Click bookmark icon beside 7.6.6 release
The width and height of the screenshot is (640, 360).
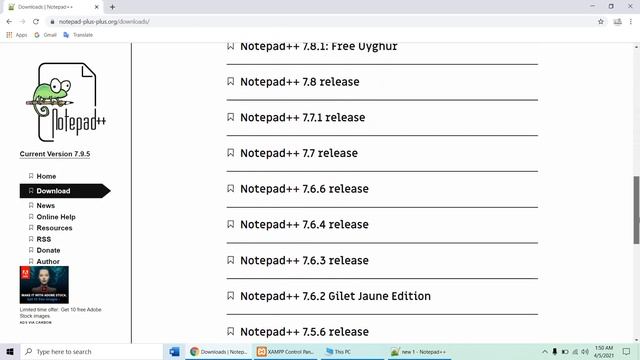(x=231, y=188)
